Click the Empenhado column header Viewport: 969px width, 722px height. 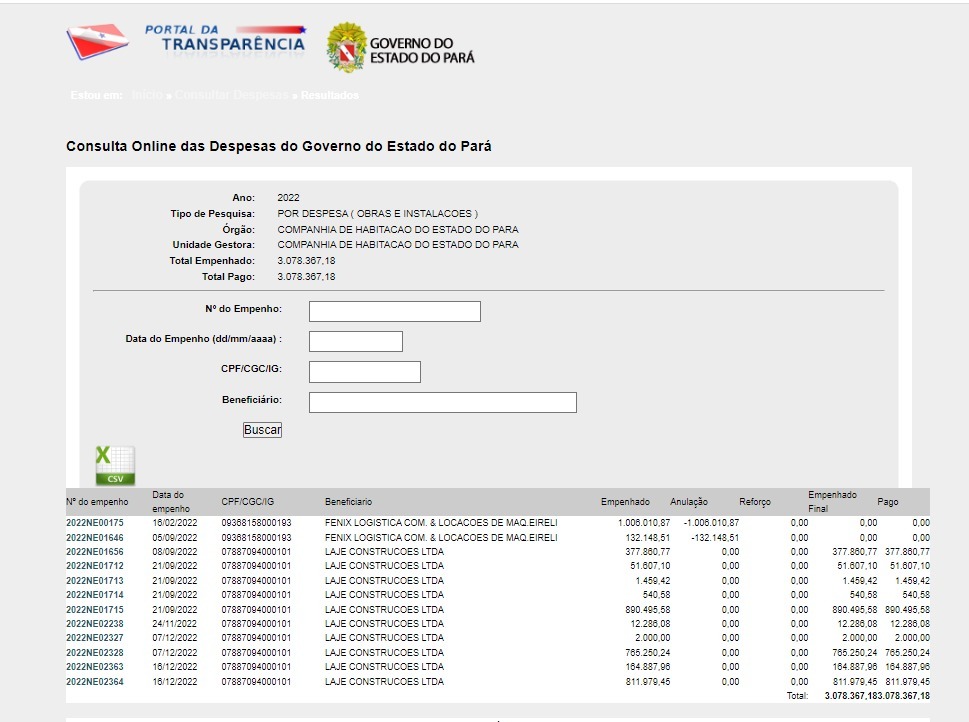[625, 501]
